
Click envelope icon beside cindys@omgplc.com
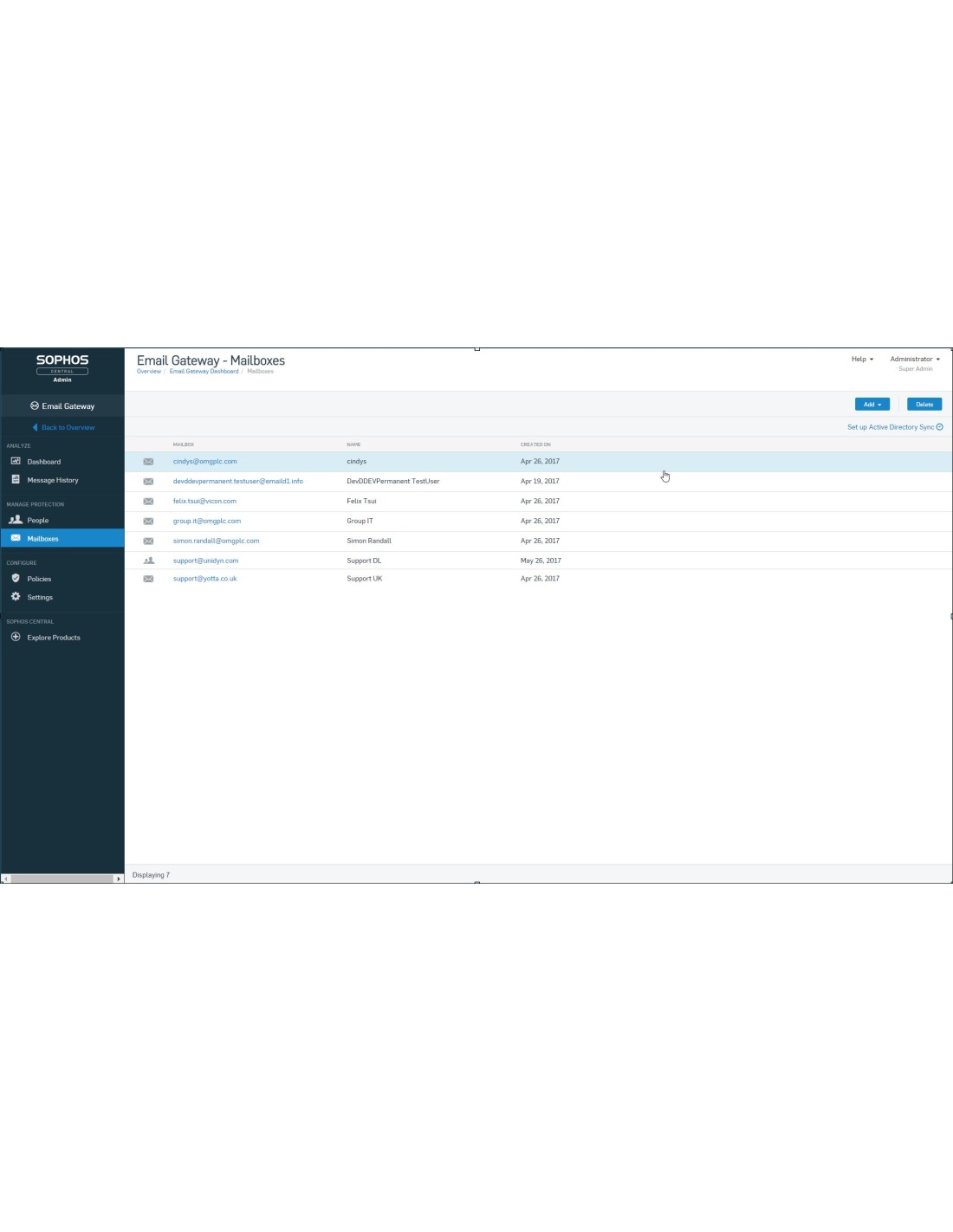point(148,462)
